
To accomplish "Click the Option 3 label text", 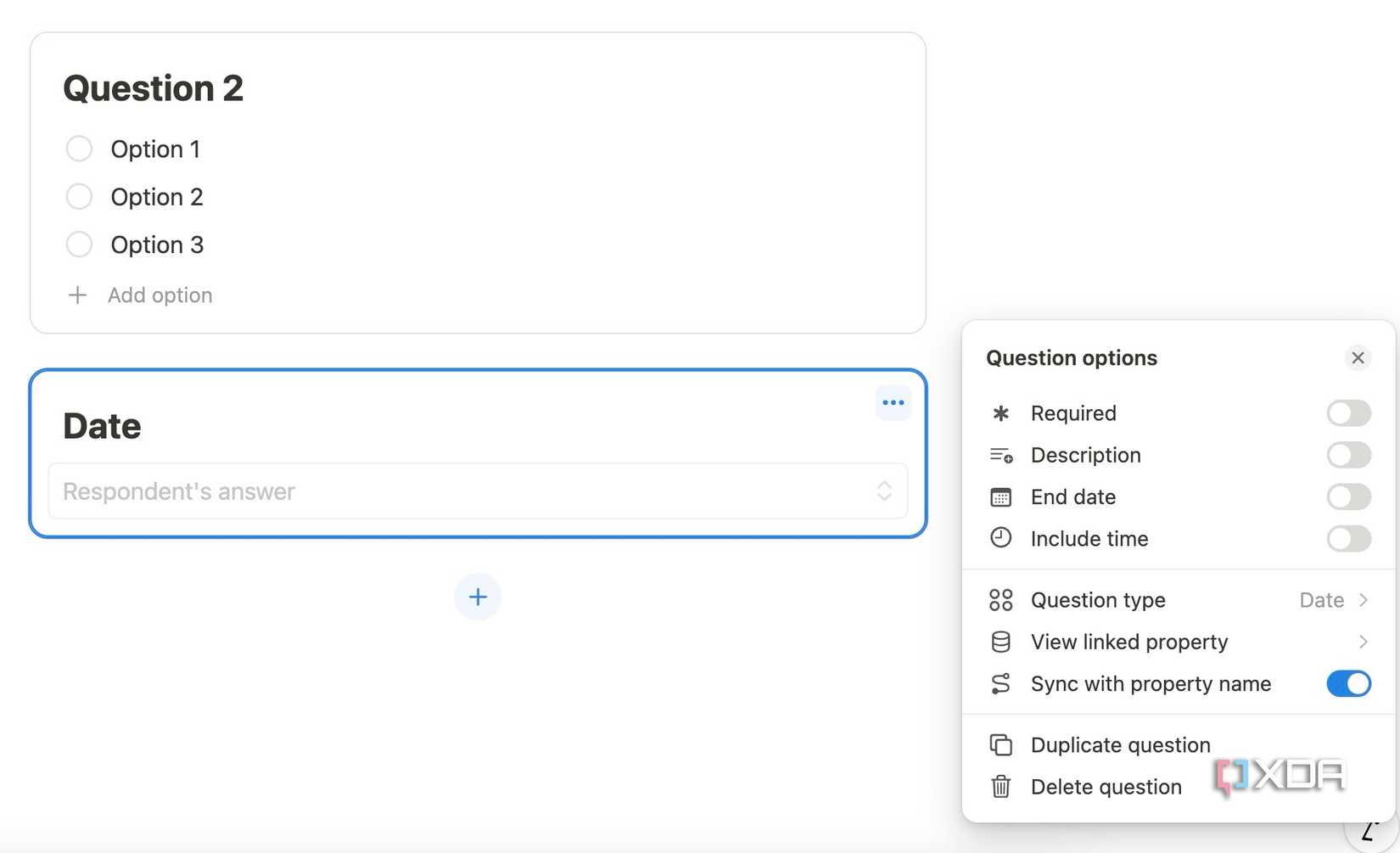I will coord(157,245).
